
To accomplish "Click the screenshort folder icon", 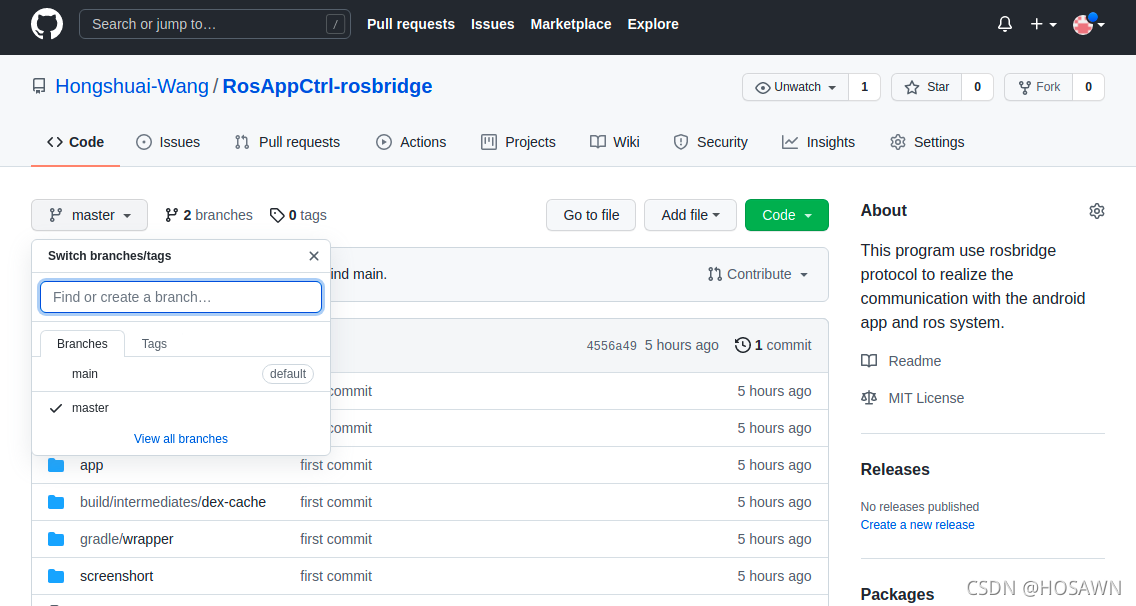I will click(56, 576).
